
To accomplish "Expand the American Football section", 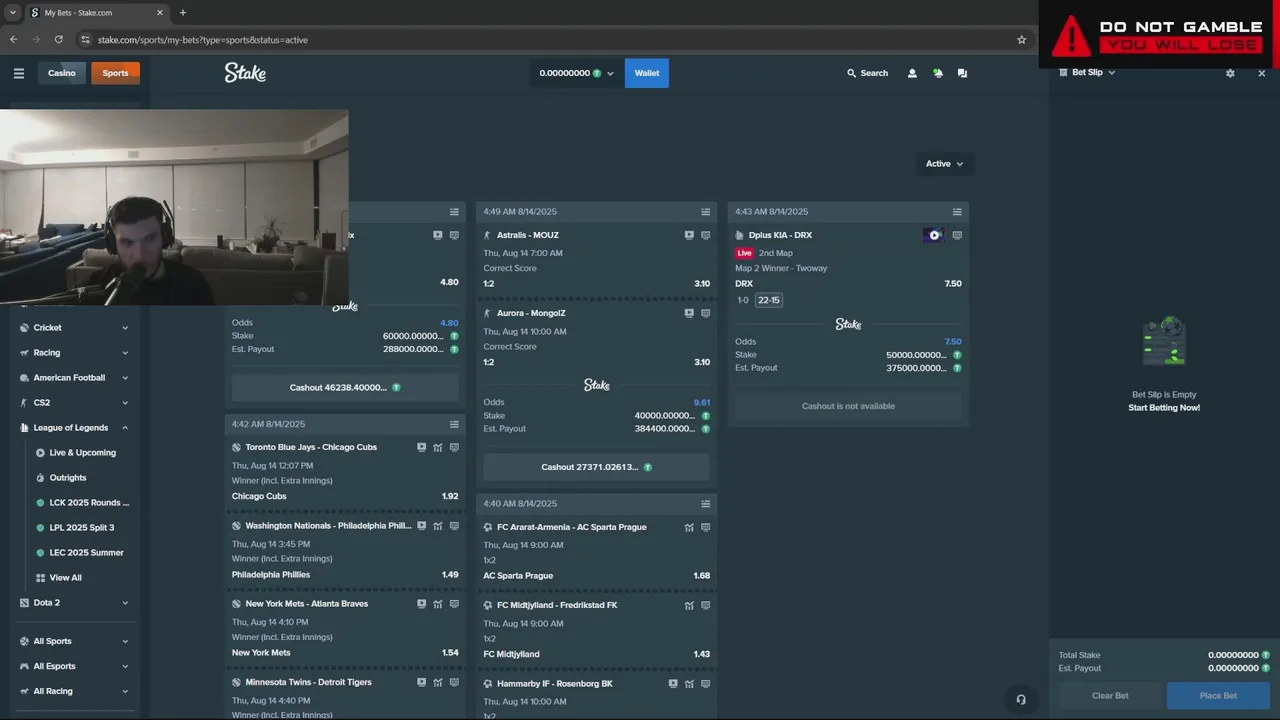I will click(x=73, y=378).
